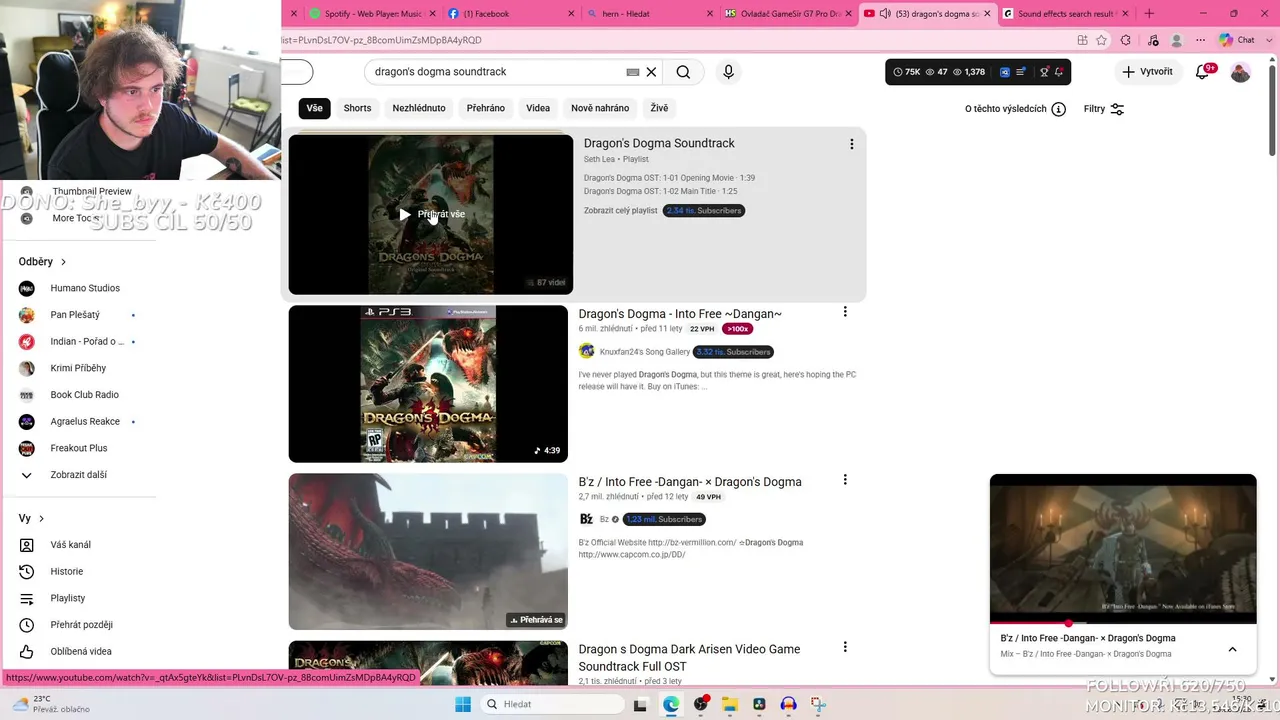This screenshot has height=720, width=1280.
Task: Expand the miniplayer with the chevron
Action: pyautogui.click(x=1232, y=649)
